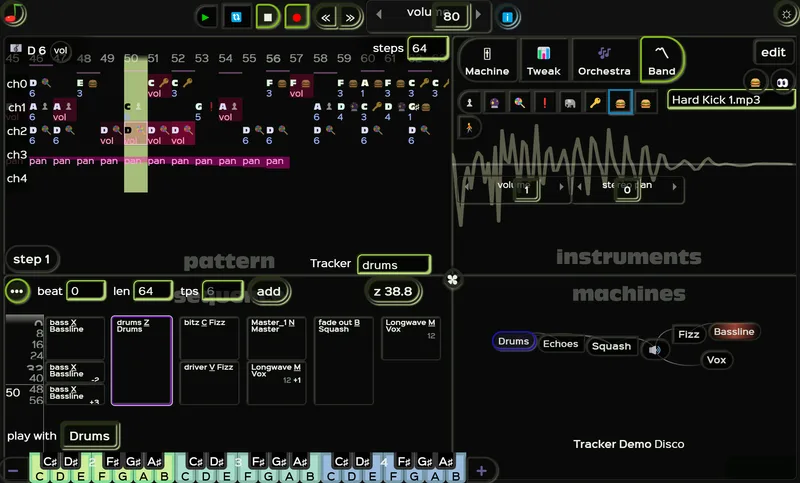The width and height of the screenshot is (800, 483).
Task: Click the z 38.8 zoom button
Action: pos(392,291)
